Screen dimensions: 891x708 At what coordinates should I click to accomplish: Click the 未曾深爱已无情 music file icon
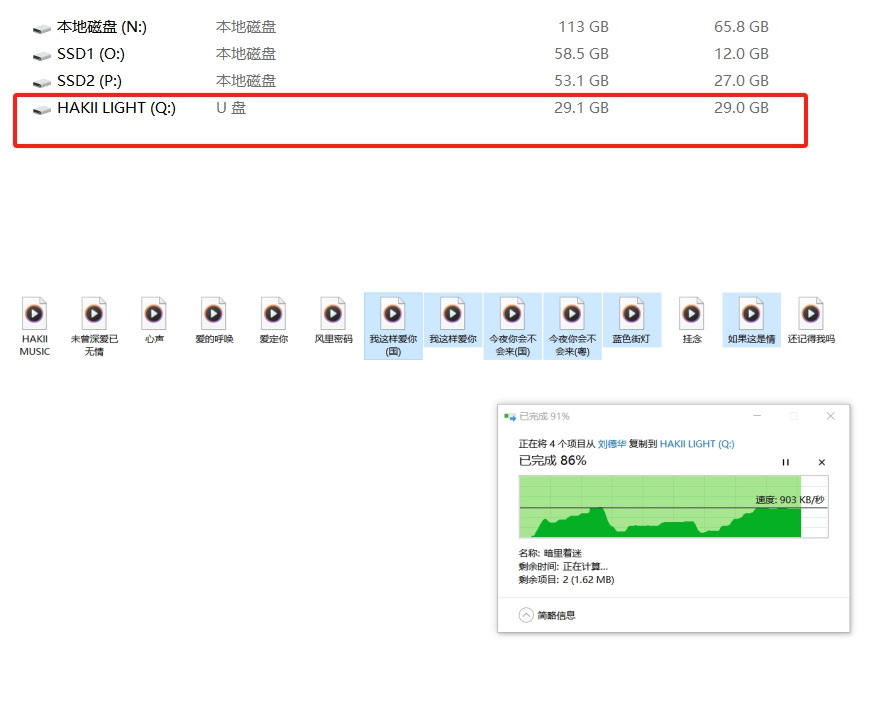pyautogui.click(x=94, y=314)
